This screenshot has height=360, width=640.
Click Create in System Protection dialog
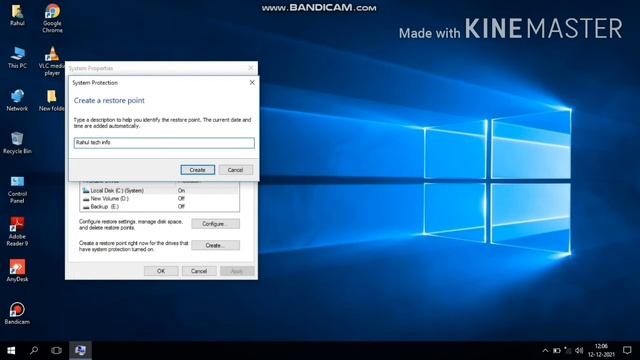tap(198, 170)
